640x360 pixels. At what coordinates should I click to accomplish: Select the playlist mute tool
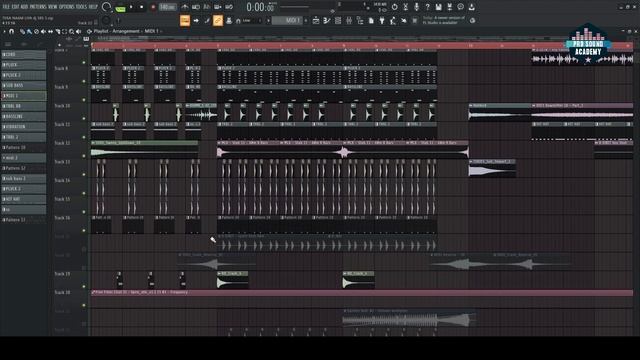click(43, 31)
